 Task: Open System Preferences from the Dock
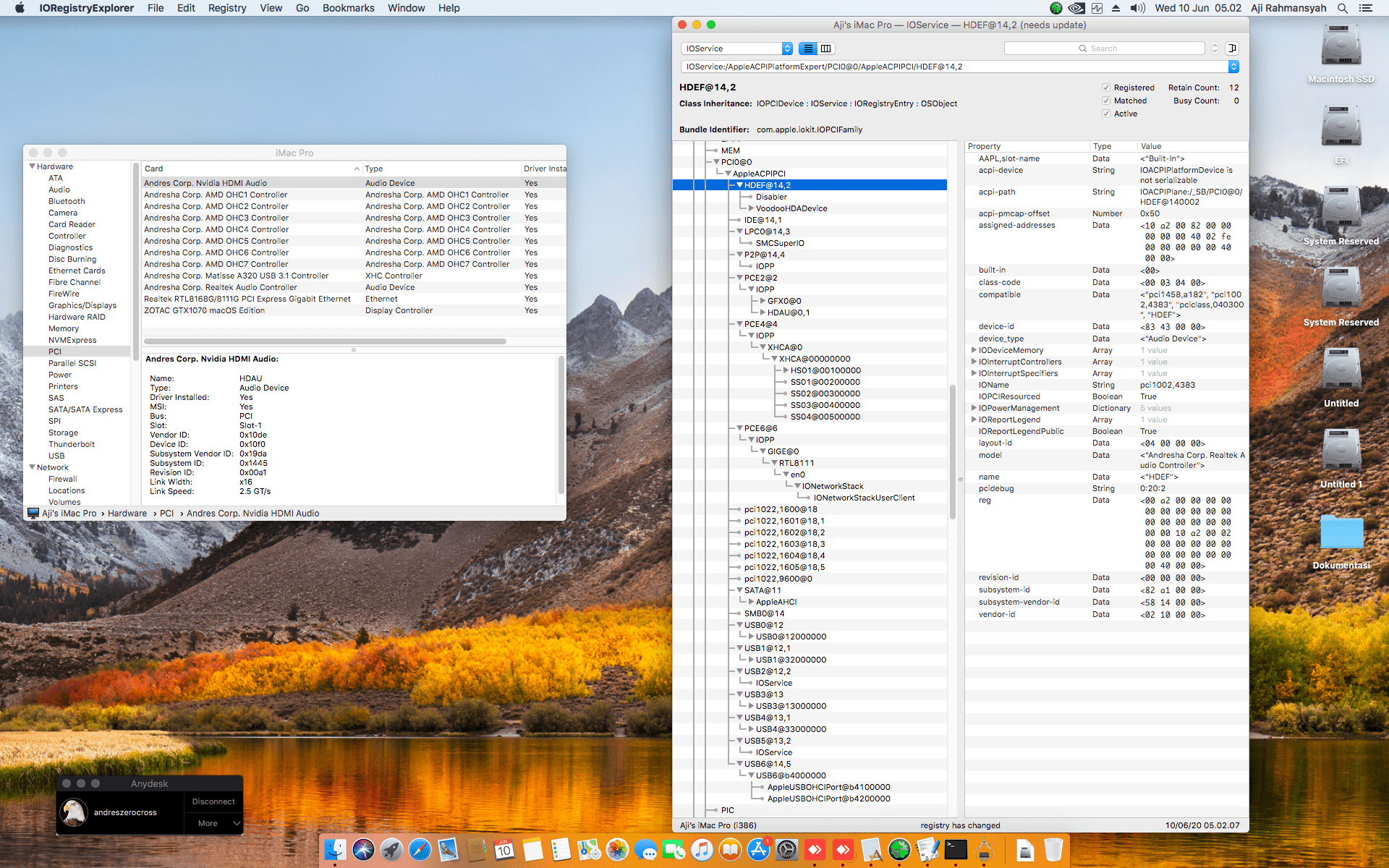click(786, 850)
